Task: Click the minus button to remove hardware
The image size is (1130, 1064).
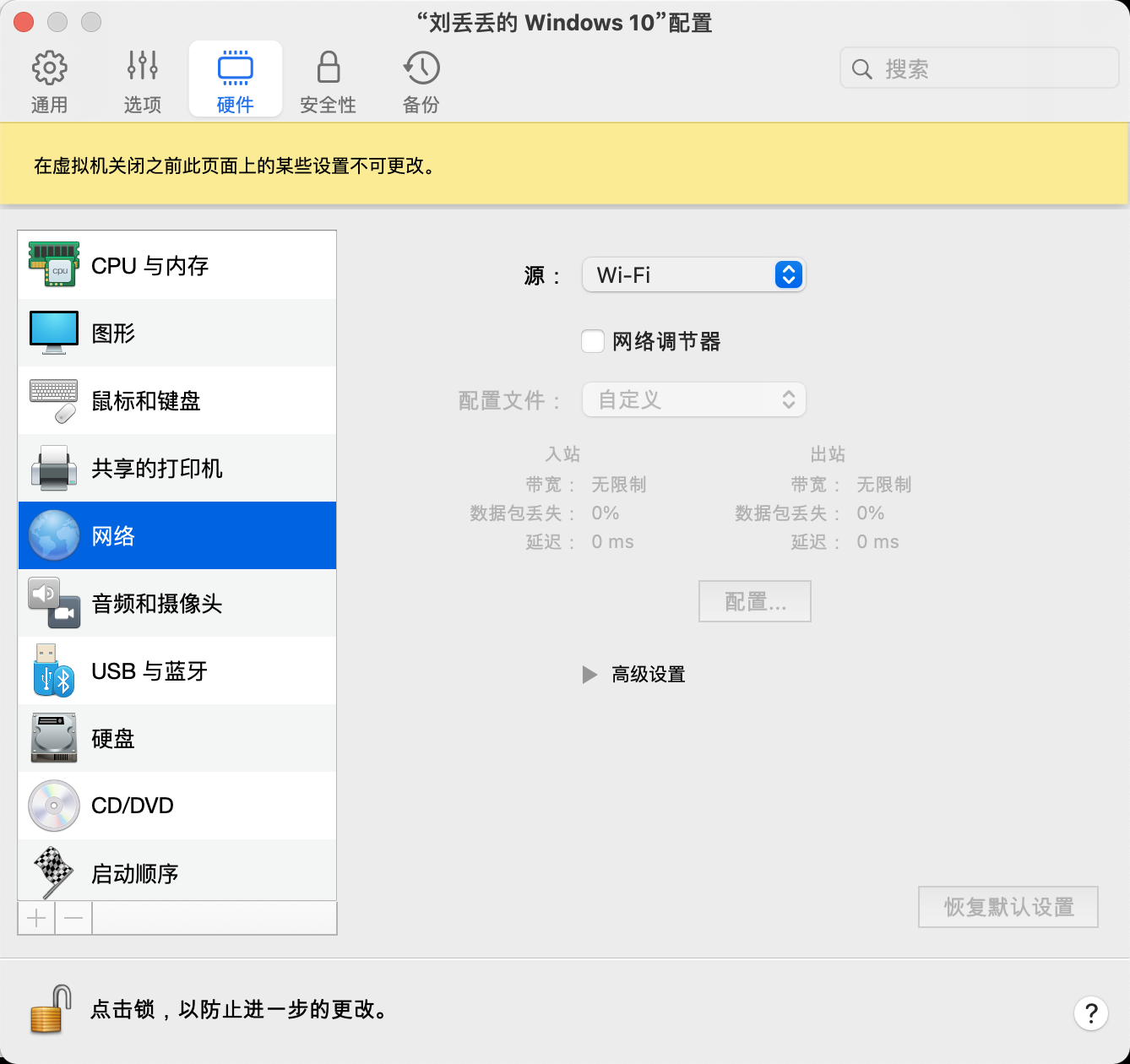Action: [x=73, y=918]
